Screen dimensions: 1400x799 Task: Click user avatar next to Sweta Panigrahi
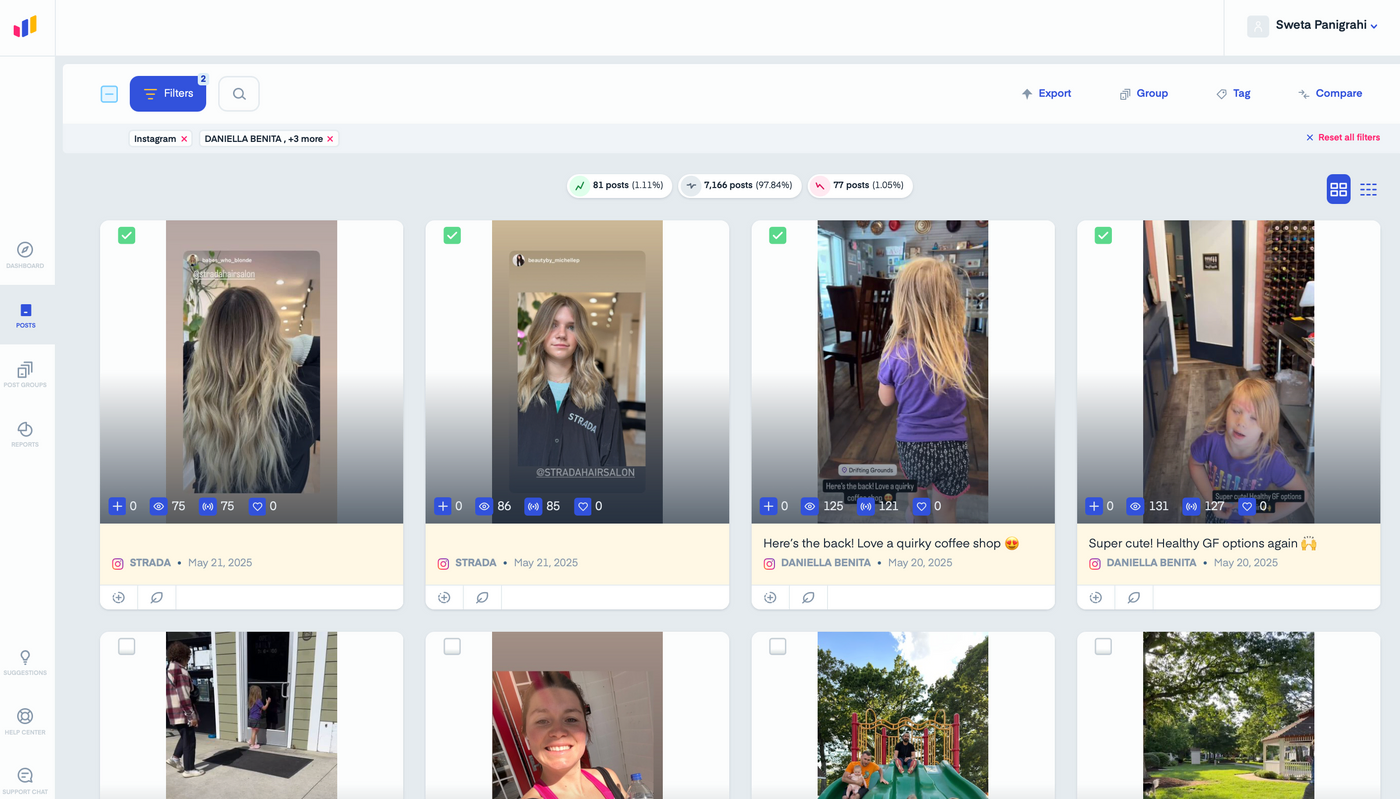[x=1258, y=26]
